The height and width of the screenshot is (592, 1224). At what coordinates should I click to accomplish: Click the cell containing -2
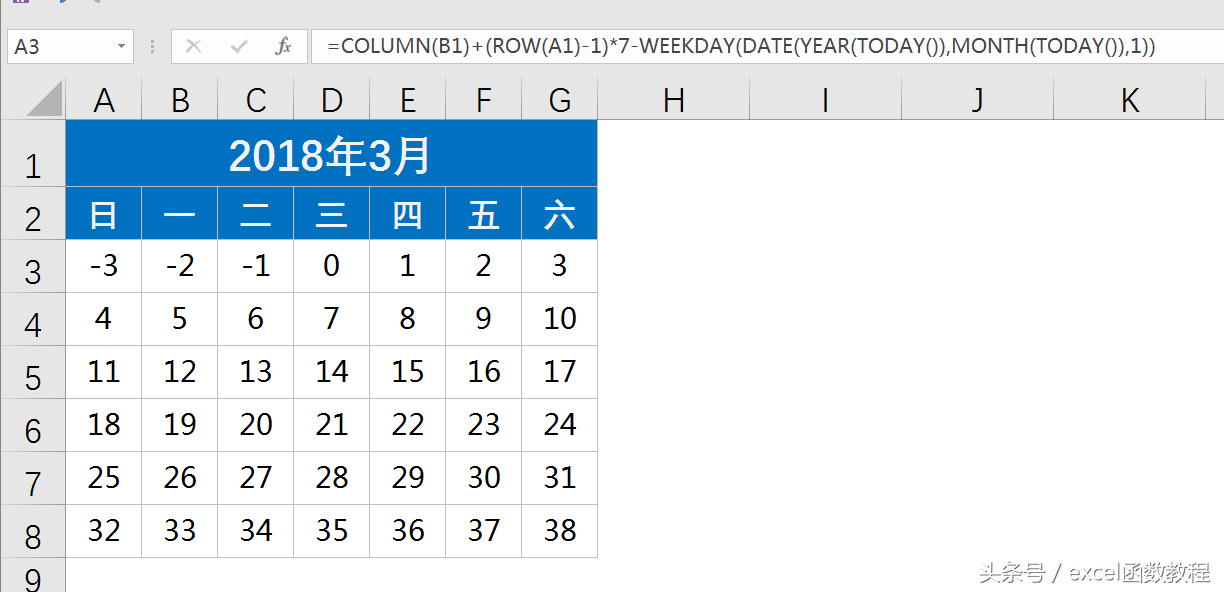click(x=180, y=267)
